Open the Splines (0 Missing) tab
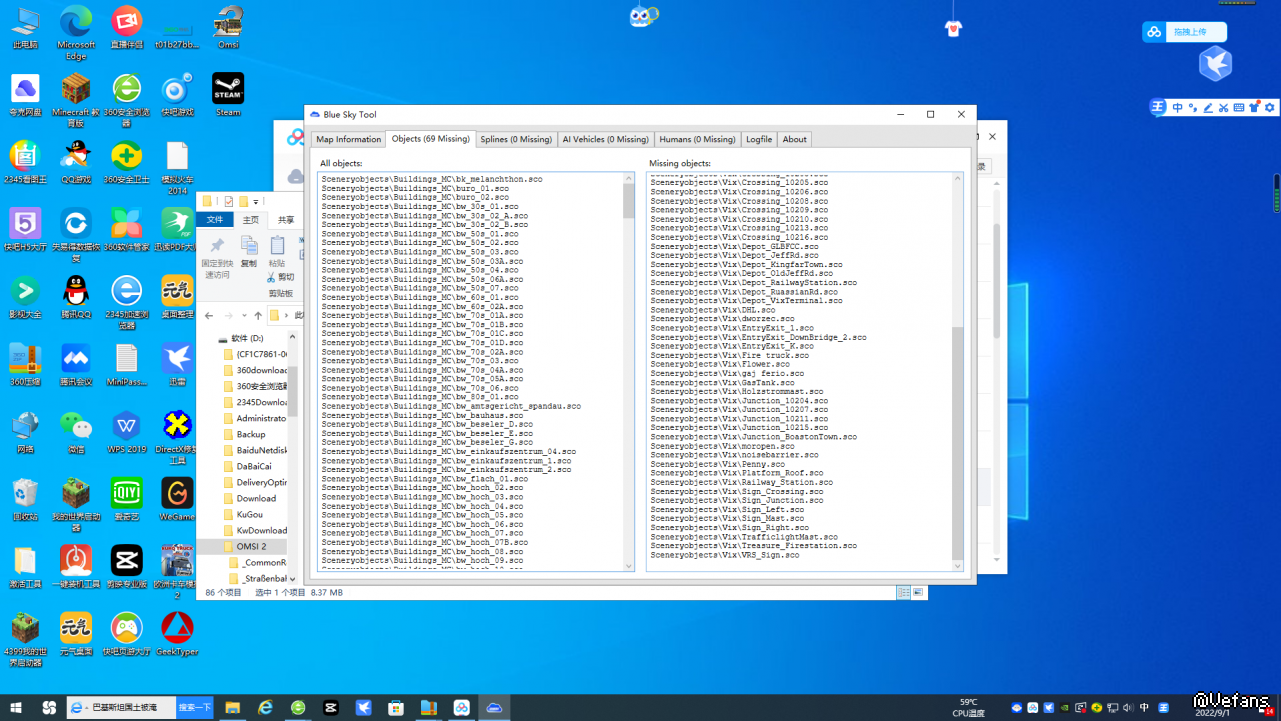 click(515, 139)
